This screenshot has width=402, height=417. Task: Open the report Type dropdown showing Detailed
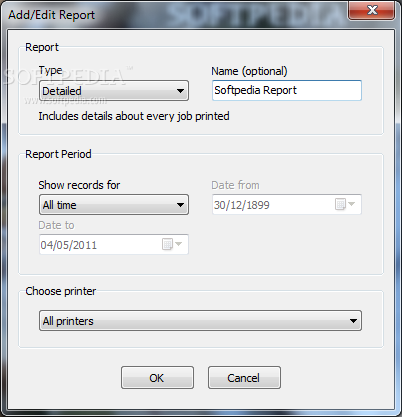point(114,91)
